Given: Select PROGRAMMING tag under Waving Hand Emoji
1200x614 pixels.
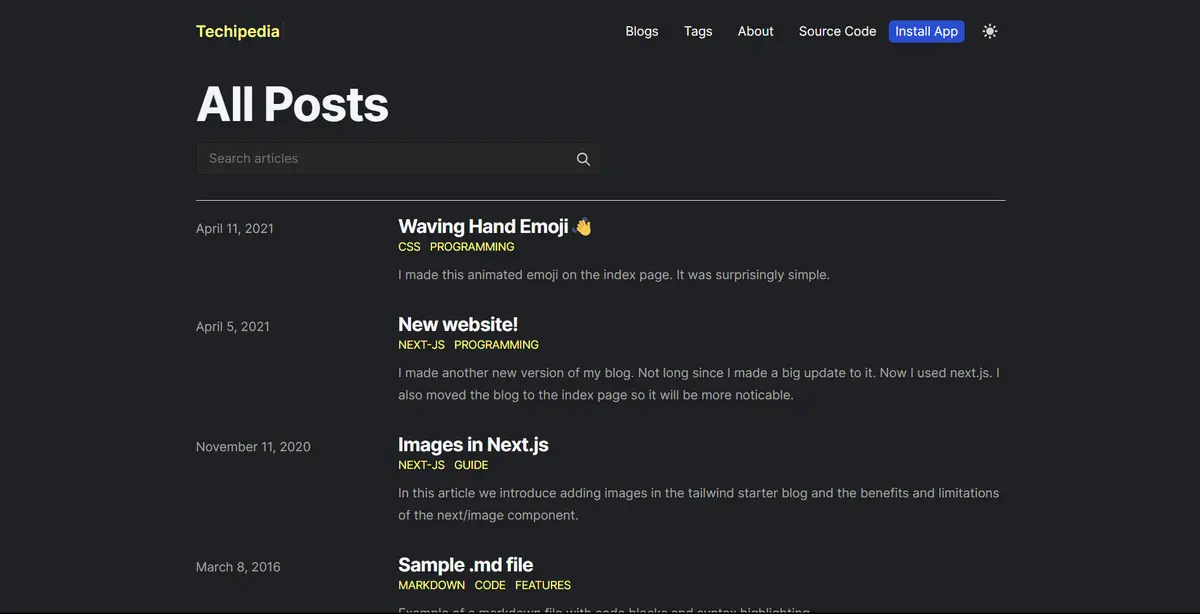Looking at the screenshot, I should [472, 247].
